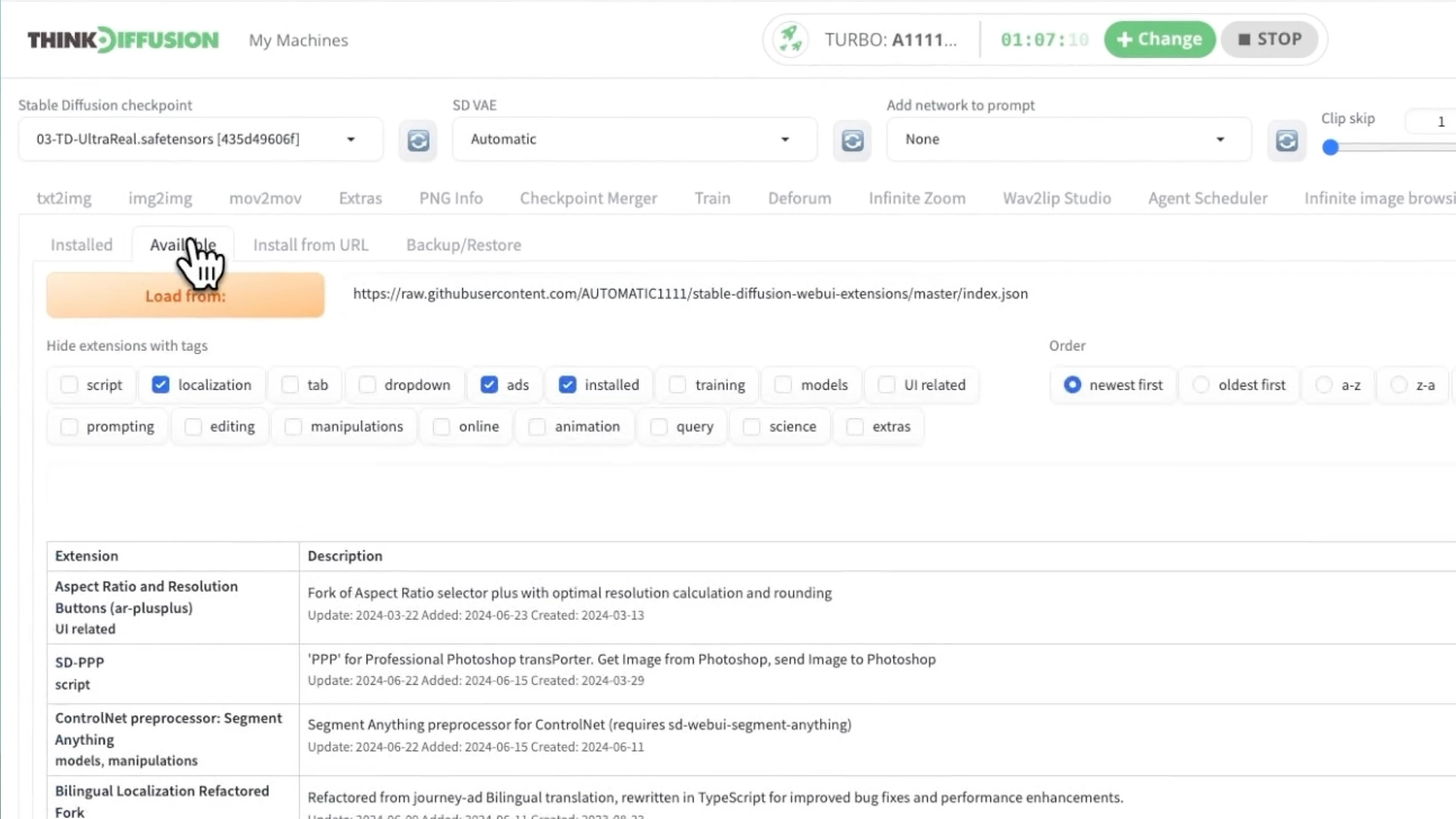
Task: Refresh the Stable Diffusion checkpoint list
Action: (x=418, y=140)
